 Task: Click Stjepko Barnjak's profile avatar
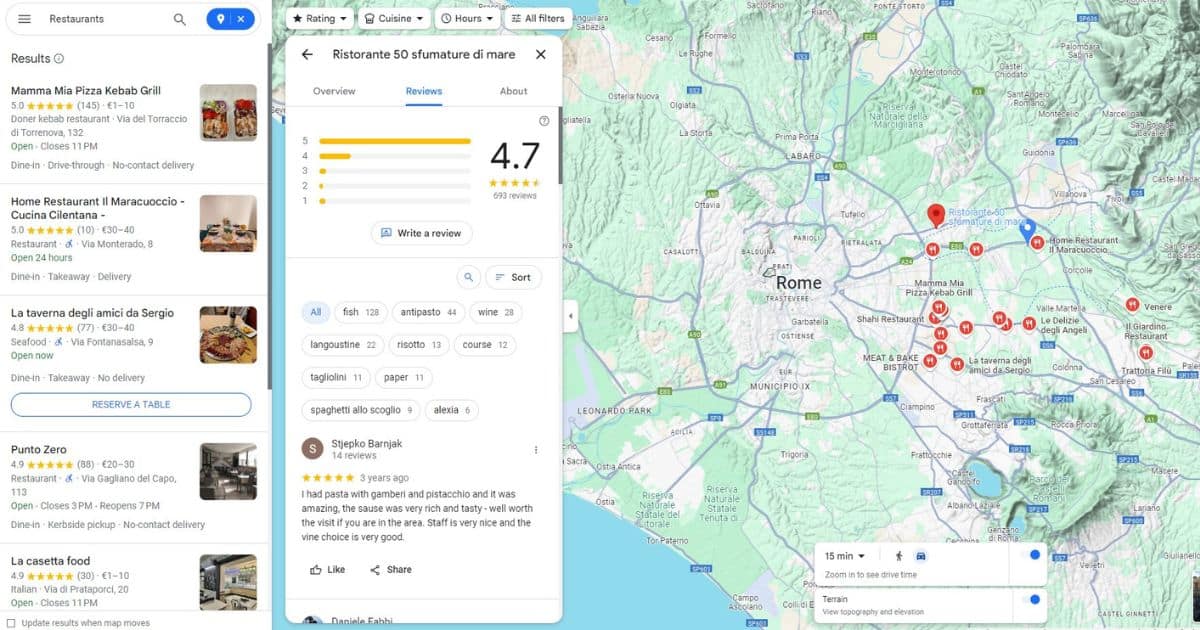(x=313, y=449)
